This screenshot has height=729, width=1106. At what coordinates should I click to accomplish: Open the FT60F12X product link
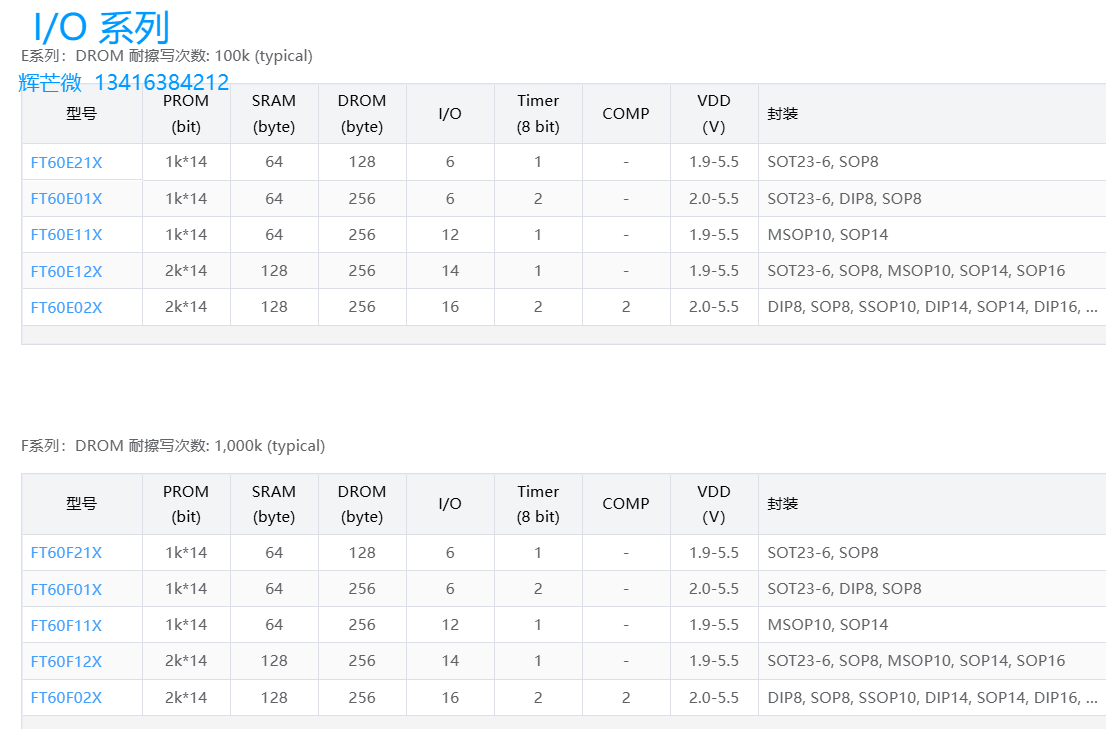(x=66, y=661)
